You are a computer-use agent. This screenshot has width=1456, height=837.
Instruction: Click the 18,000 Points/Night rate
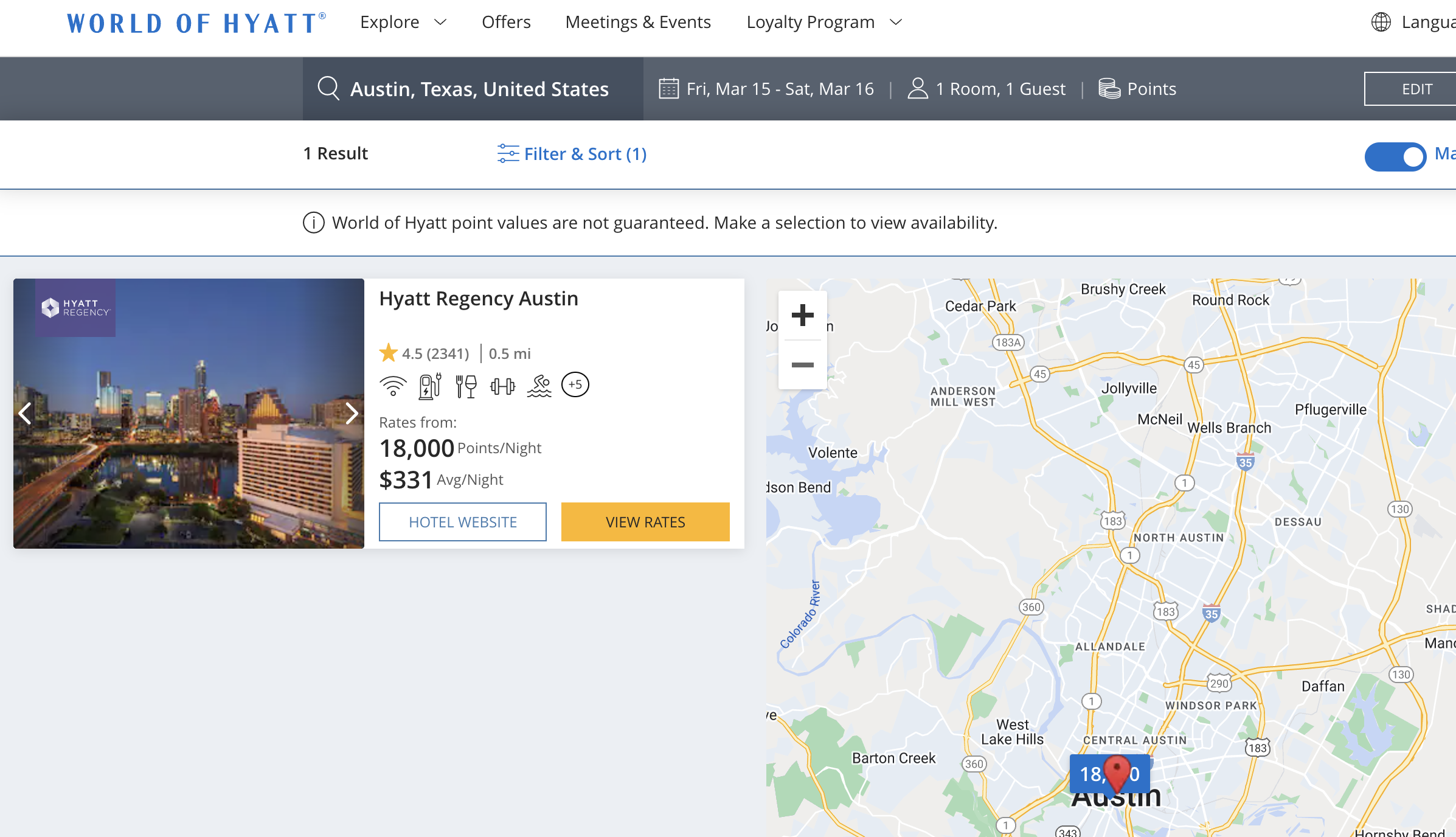(460, 448)
